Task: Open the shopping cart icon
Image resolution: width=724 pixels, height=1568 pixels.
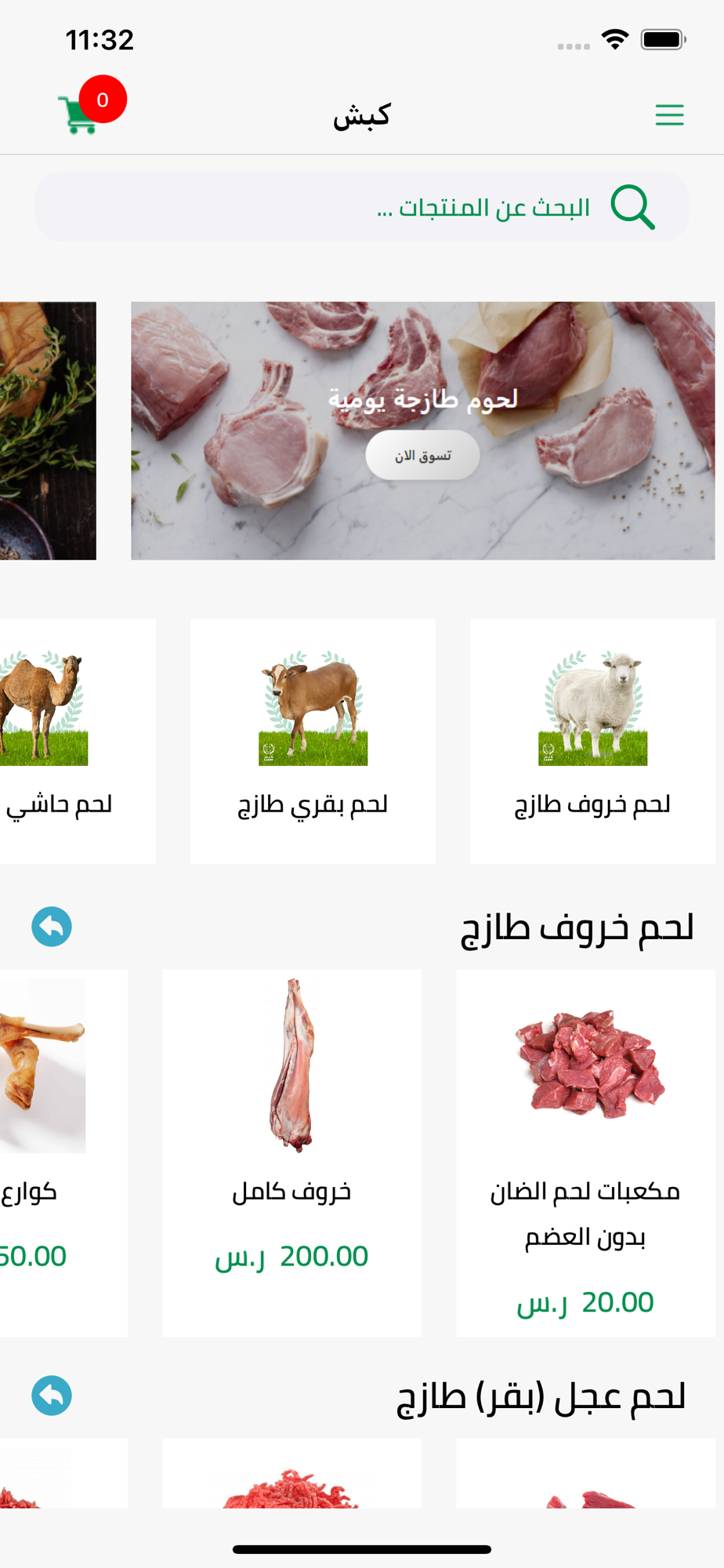Action: [78, 115]
